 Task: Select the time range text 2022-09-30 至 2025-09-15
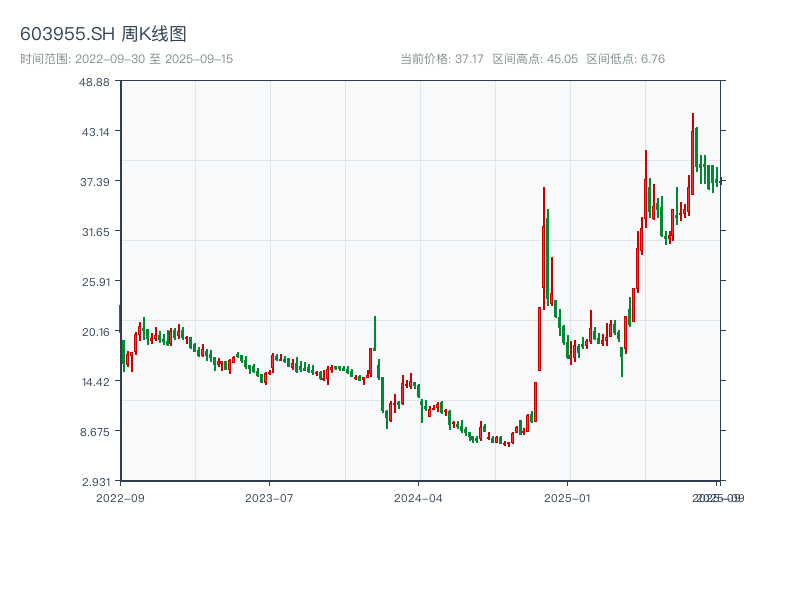[x=154, y=59]
